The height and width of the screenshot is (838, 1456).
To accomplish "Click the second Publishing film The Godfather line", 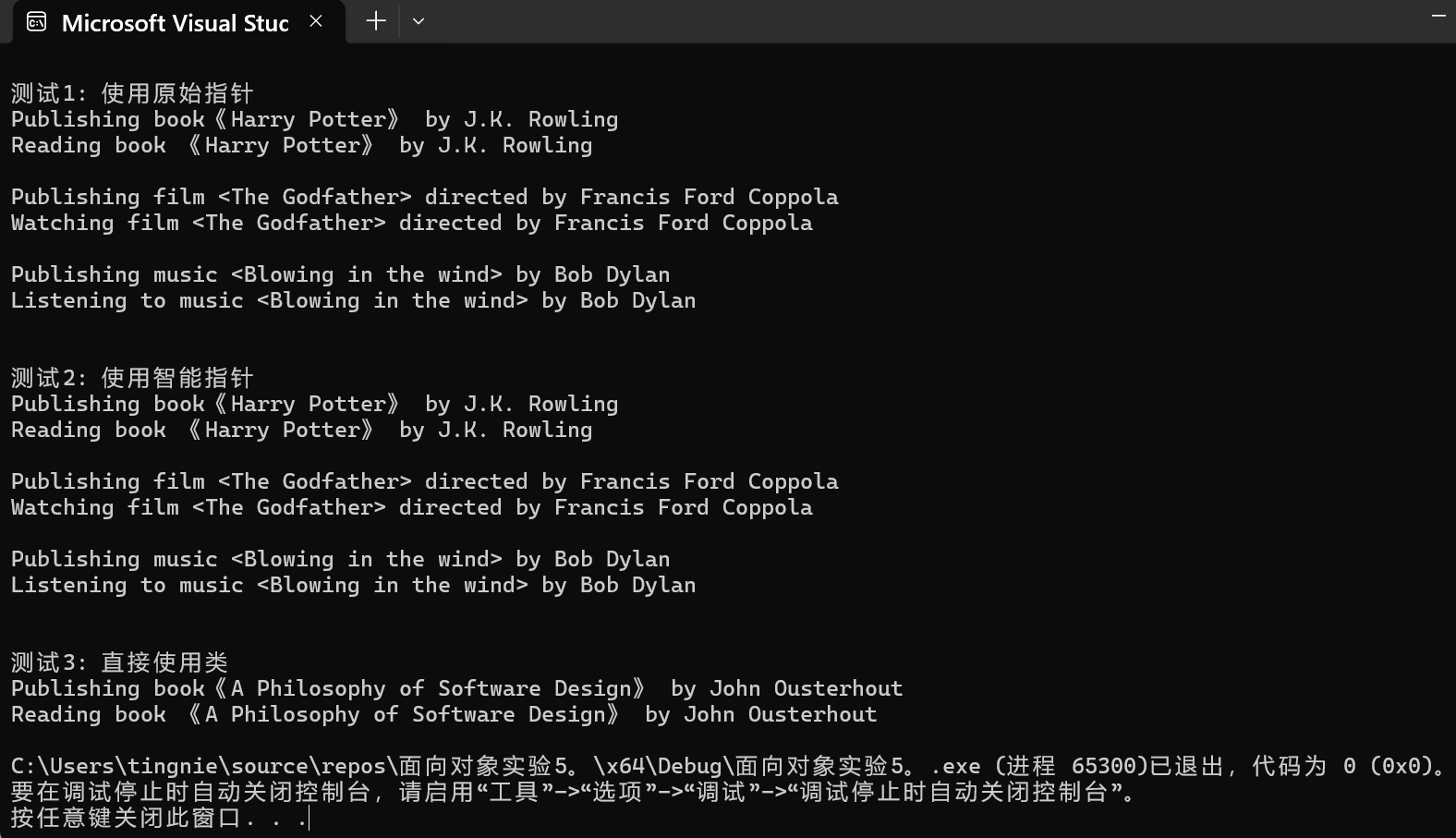I will click(x=424, y=481).
